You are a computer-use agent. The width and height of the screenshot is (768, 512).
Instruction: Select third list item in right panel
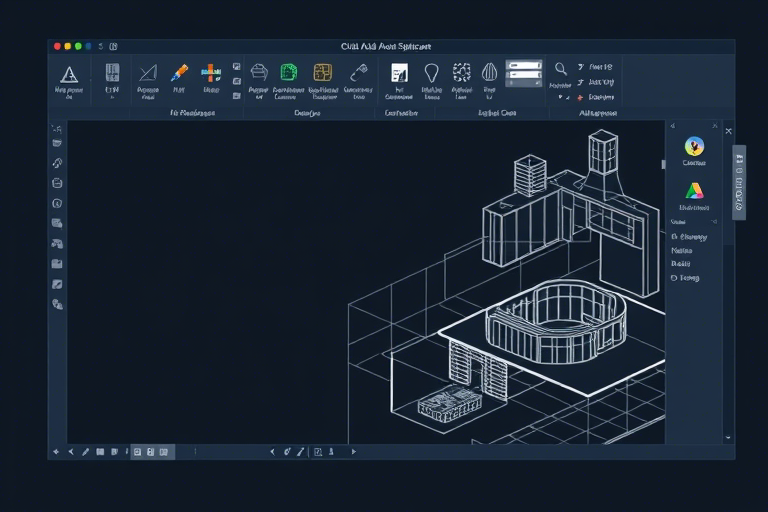(680, 264)
